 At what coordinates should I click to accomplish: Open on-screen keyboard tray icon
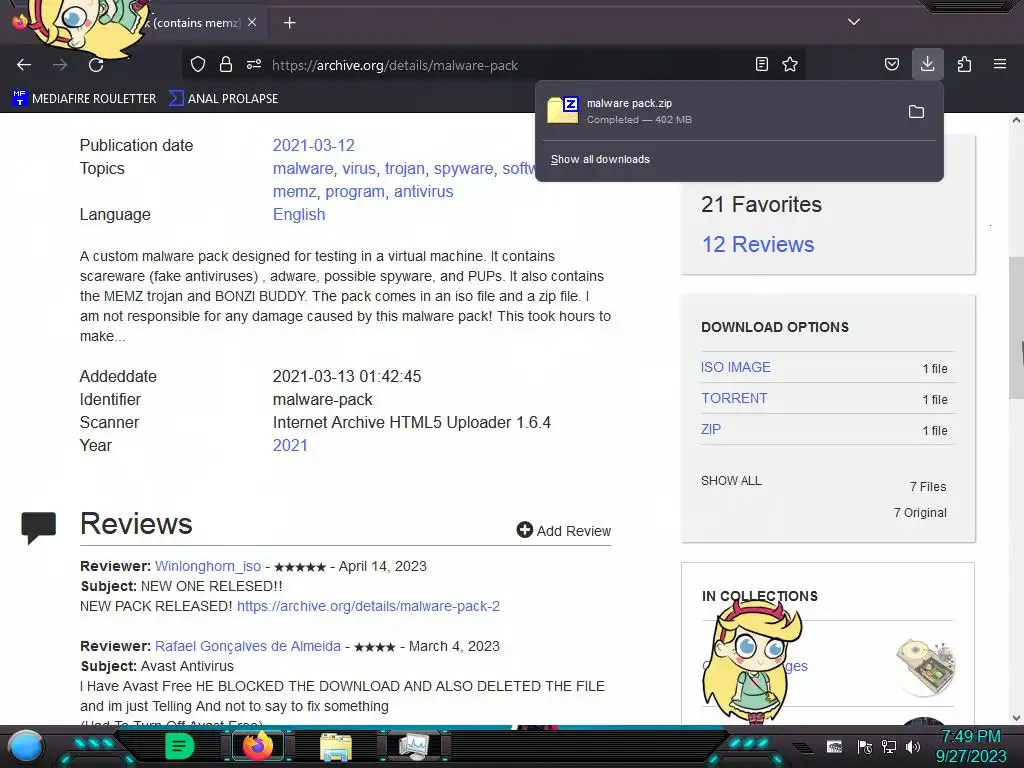[834, 746]
